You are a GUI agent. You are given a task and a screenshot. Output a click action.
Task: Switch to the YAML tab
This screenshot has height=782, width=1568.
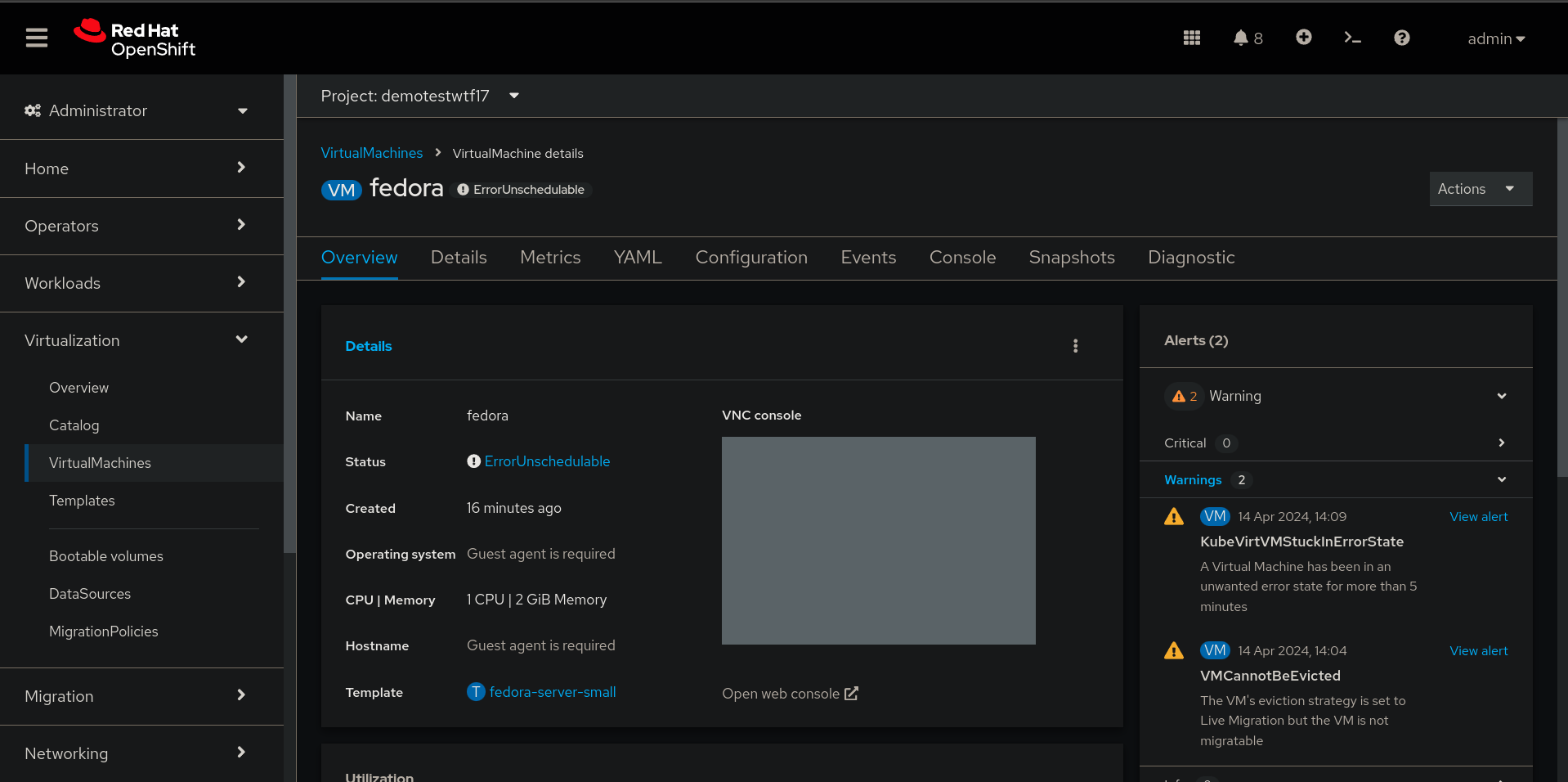(637, 258)
